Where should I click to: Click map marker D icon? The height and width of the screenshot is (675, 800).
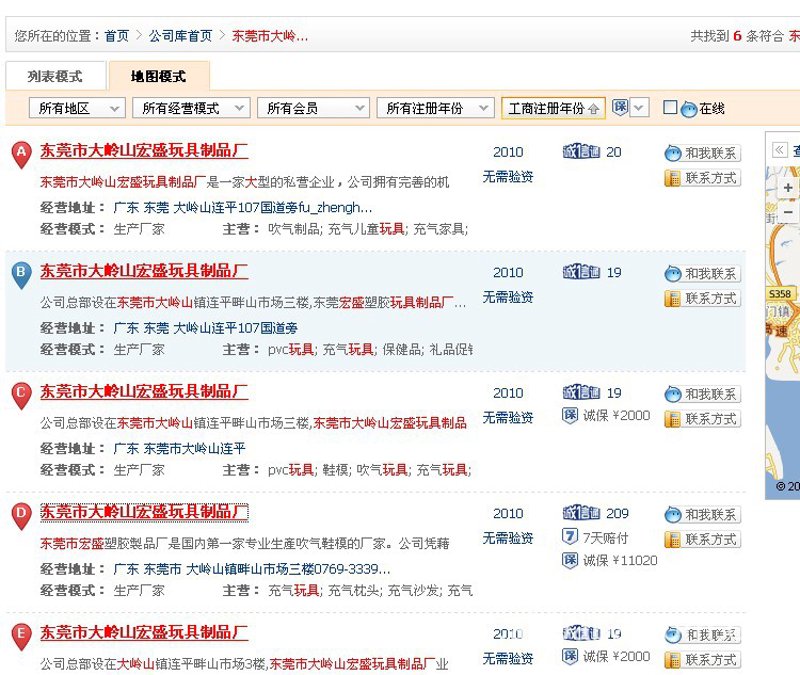click(21, 516)
